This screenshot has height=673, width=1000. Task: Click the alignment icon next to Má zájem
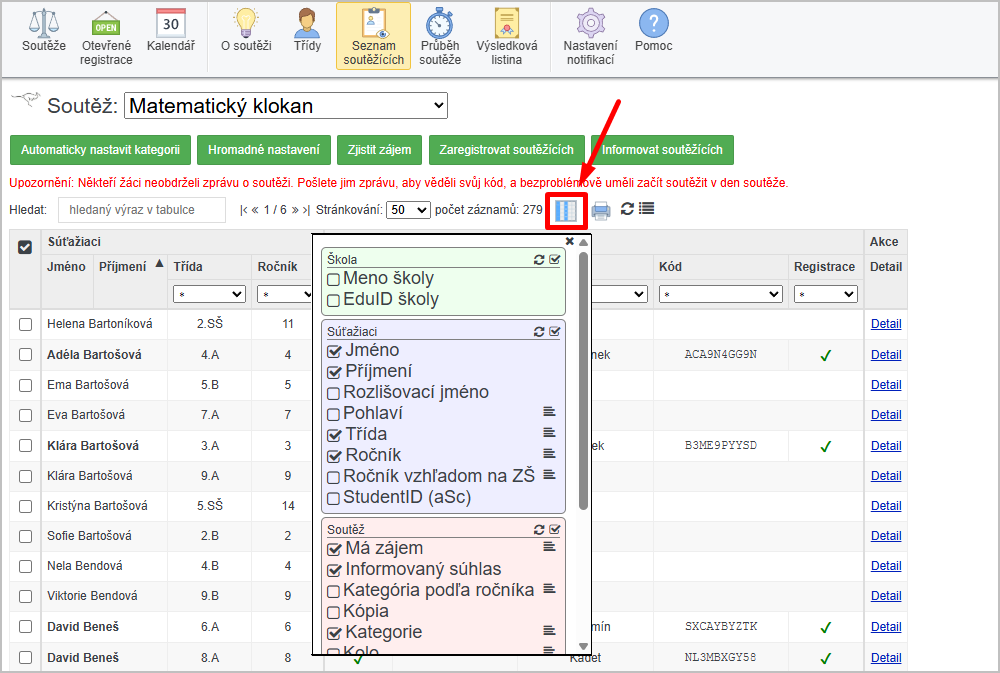[x=549, y=547]
